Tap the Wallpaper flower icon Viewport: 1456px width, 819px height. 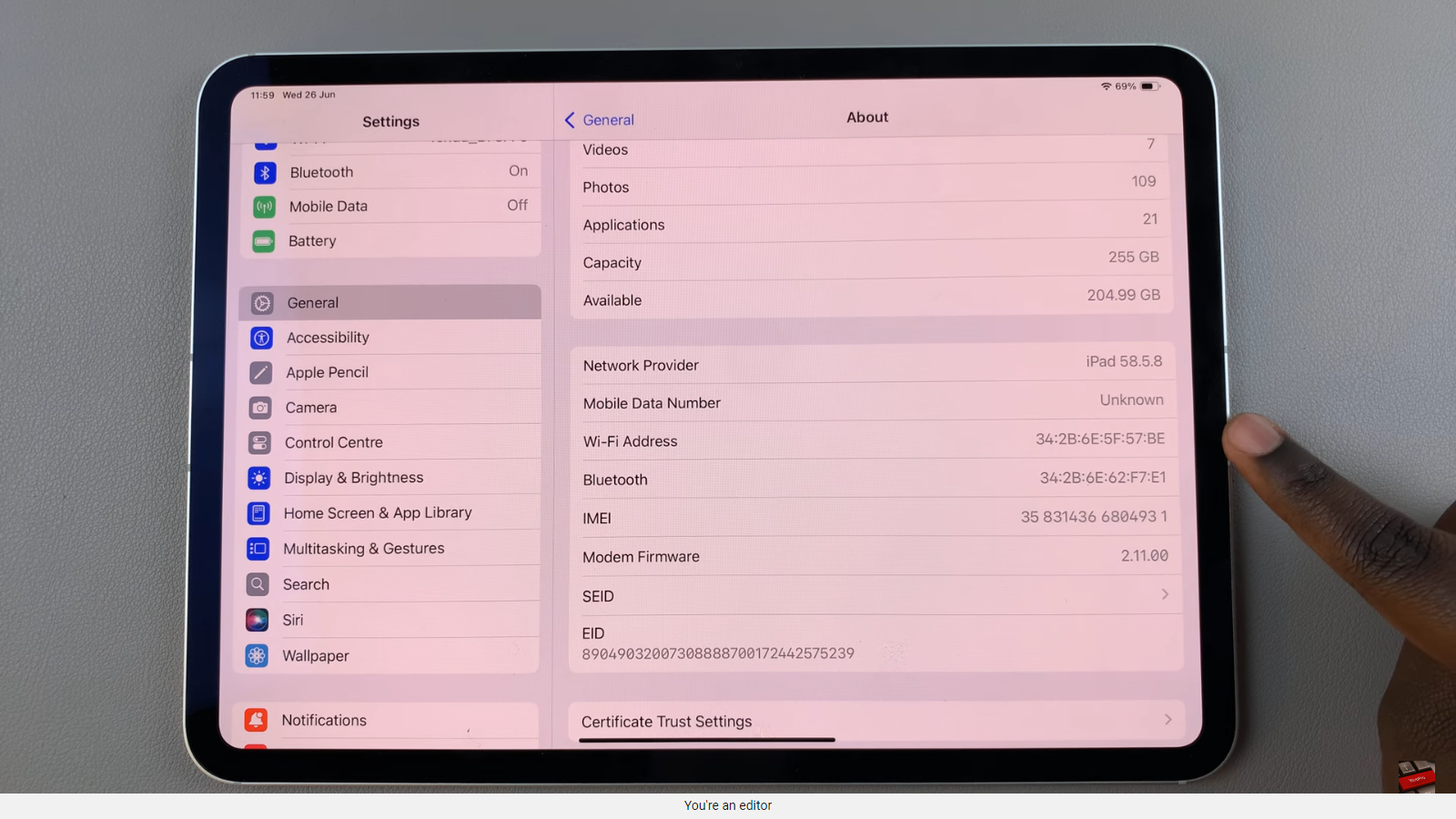point(257,656)
